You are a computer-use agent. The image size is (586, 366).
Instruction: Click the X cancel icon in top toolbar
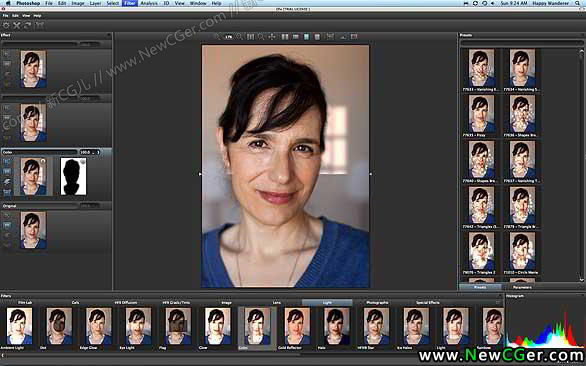coord(17,25)
